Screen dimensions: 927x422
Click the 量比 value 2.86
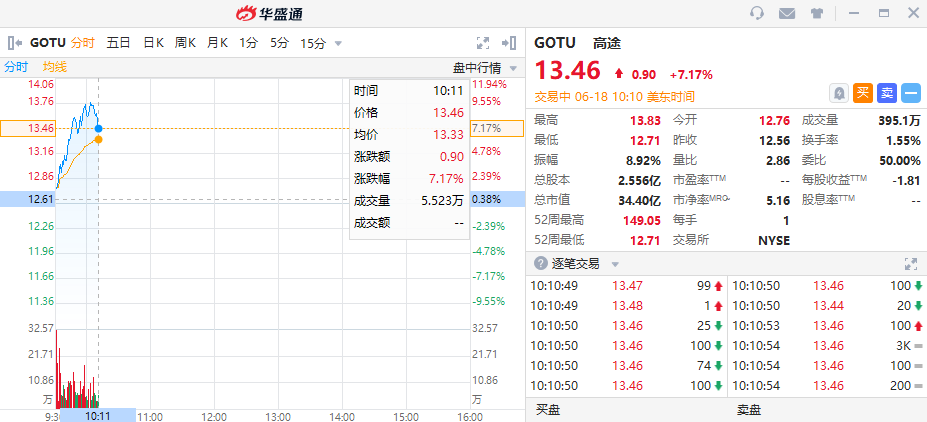pyautogui.click(x=778, y=161)
